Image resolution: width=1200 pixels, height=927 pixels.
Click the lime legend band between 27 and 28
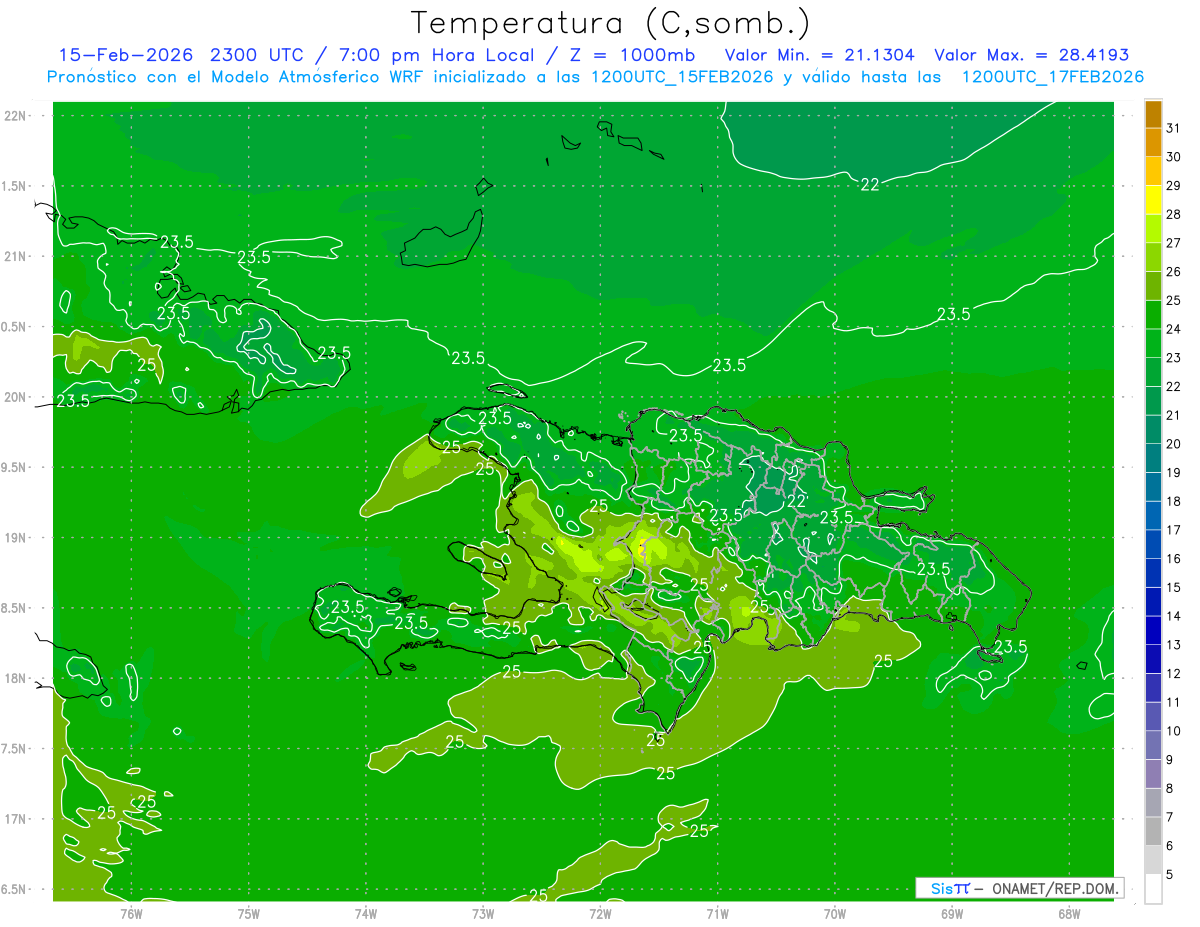coord(1153,229)
